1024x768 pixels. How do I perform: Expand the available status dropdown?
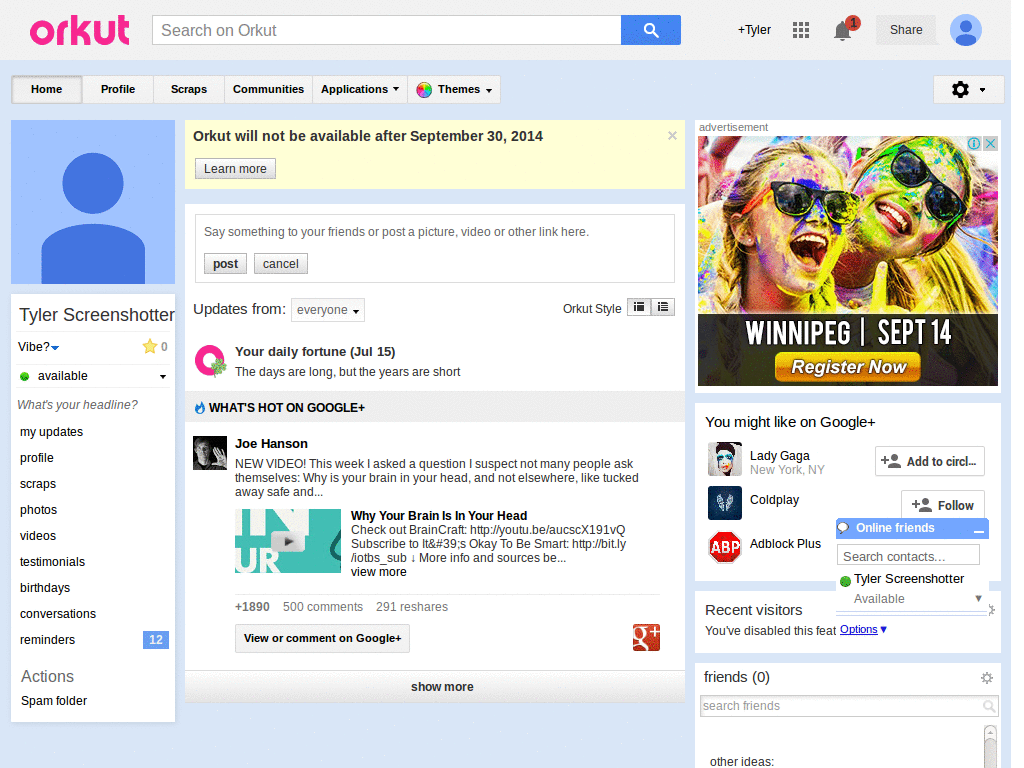(163, 376)
